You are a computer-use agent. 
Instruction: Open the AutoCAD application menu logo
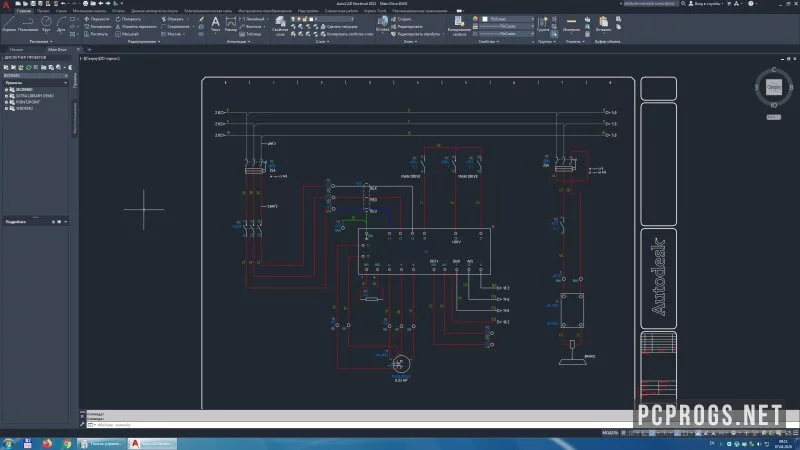click(6, 4)
